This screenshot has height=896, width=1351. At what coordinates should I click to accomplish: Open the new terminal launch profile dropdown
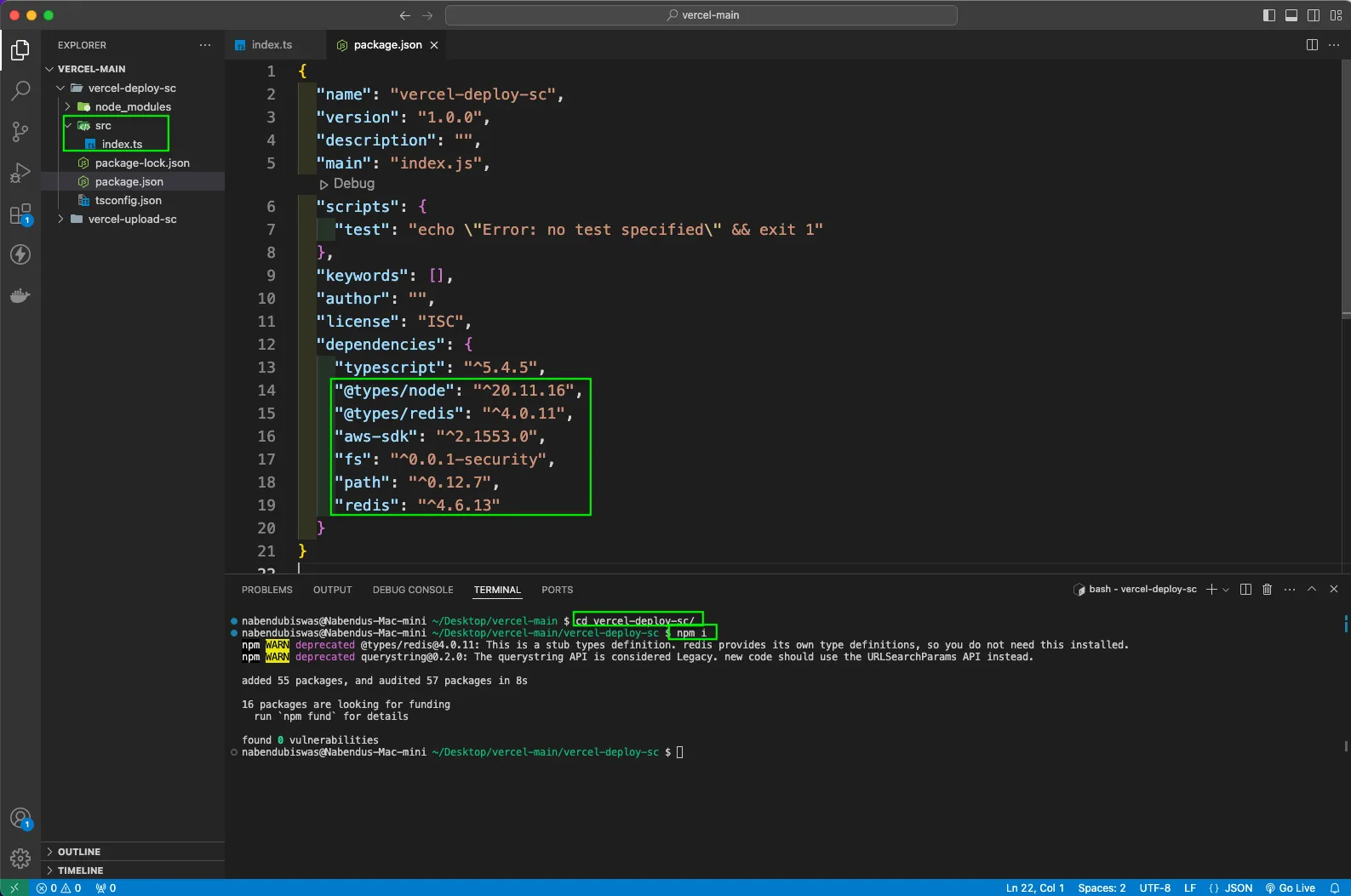click(1226, 589)
